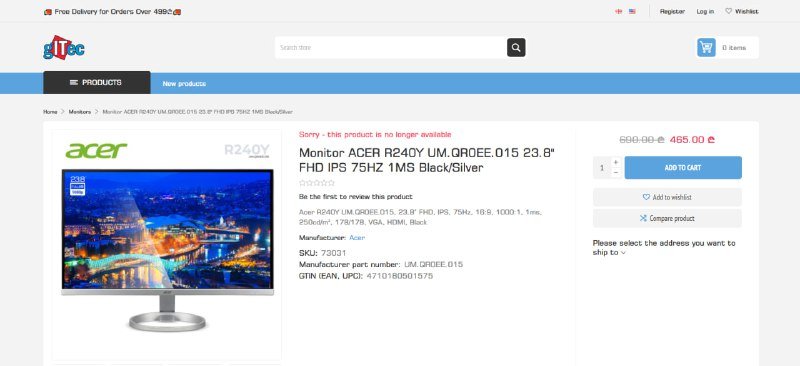The width and height of the screenshot is (800, 366).
Task: Click the product title heading
Action: (427, 160)
